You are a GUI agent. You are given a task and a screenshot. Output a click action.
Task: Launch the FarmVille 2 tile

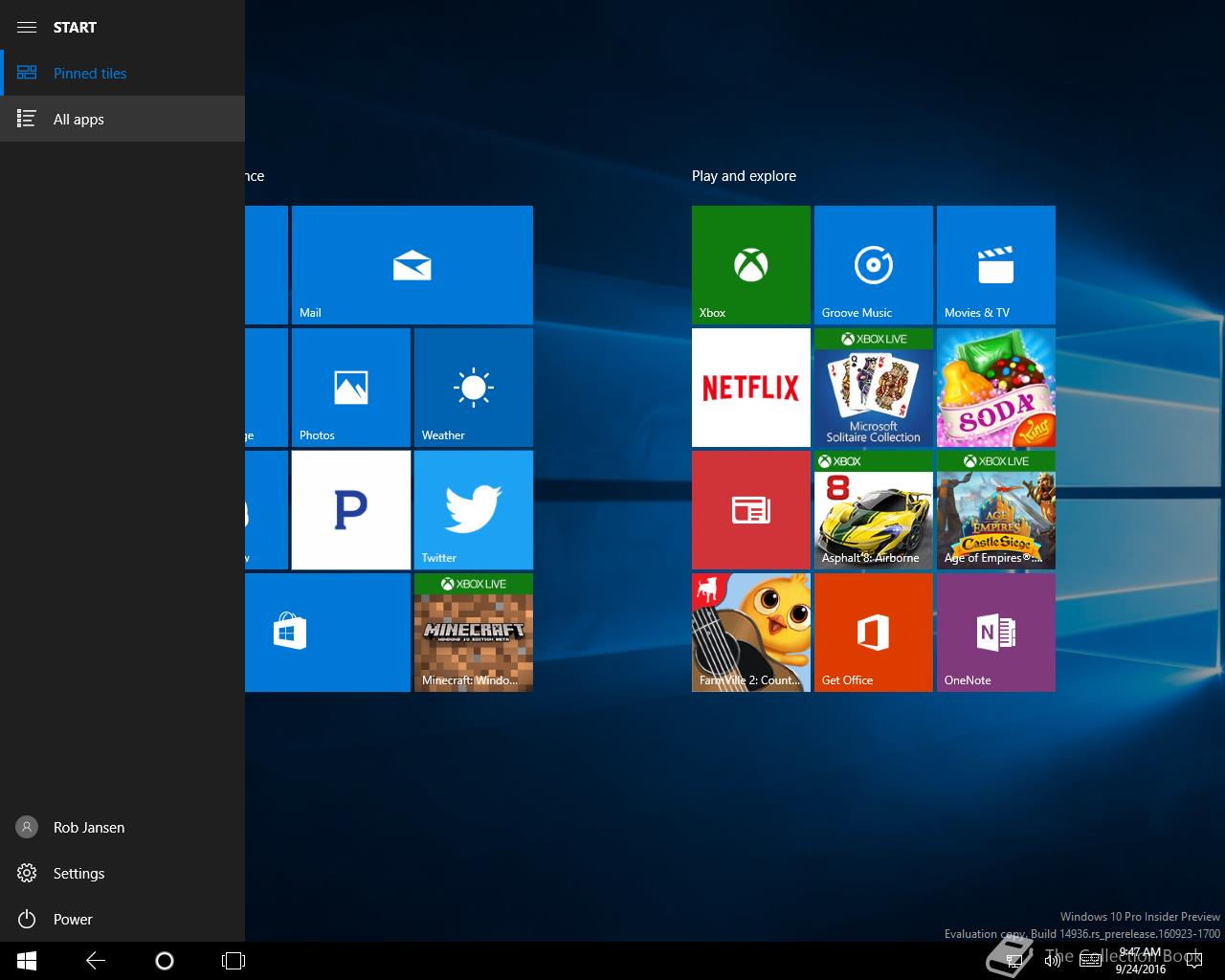pyautogui.click(x=751, y=633)
